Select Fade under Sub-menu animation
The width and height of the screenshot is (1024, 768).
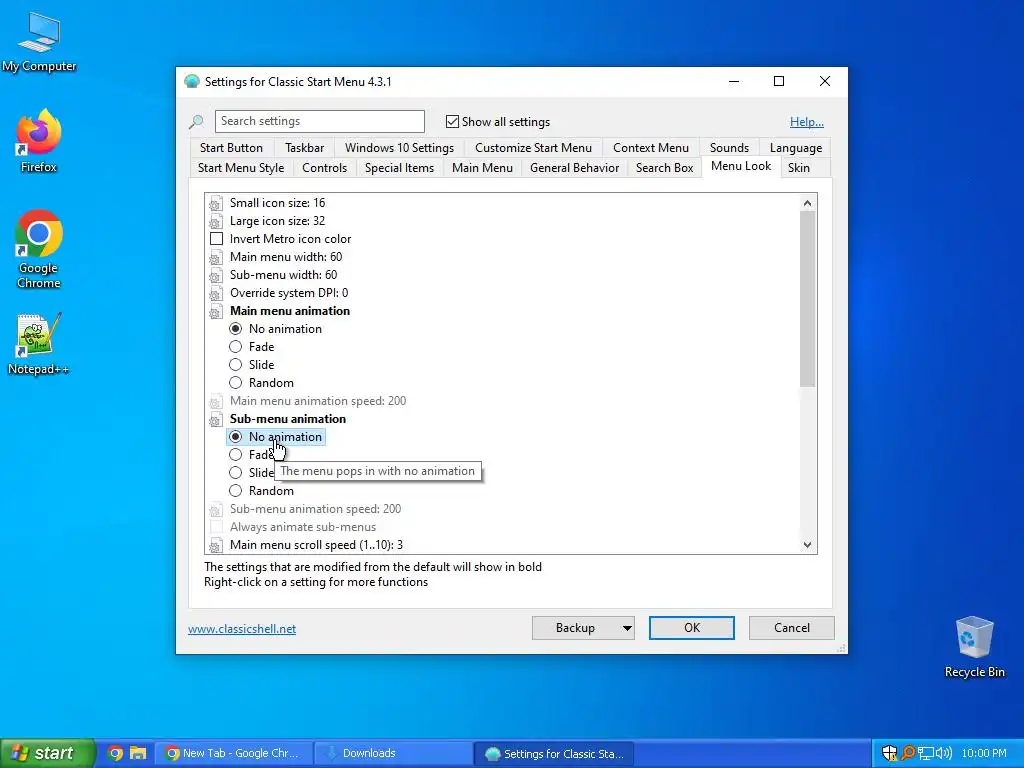(x=236, y=455)
